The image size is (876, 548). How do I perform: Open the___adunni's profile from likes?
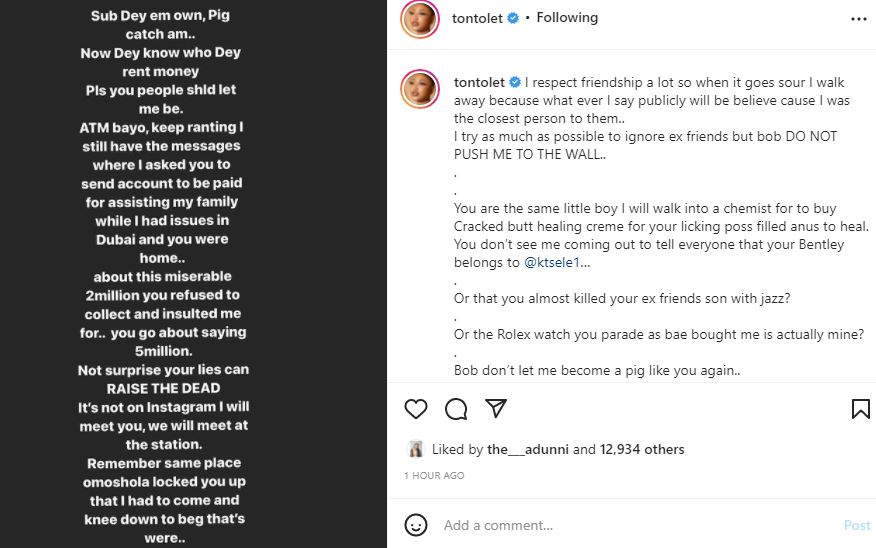tap(527, 450)
